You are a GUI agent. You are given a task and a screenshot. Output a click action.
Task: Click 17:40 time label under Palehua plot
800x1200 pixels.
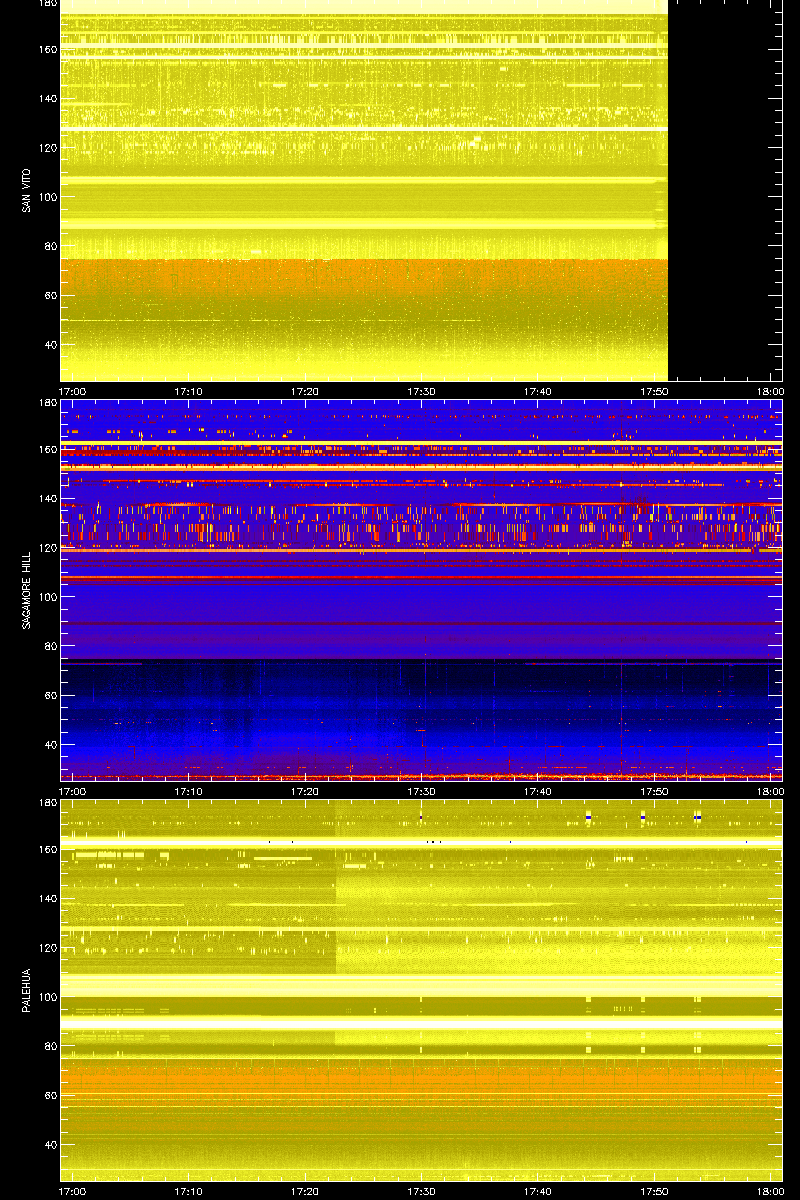pos(538,1191)
